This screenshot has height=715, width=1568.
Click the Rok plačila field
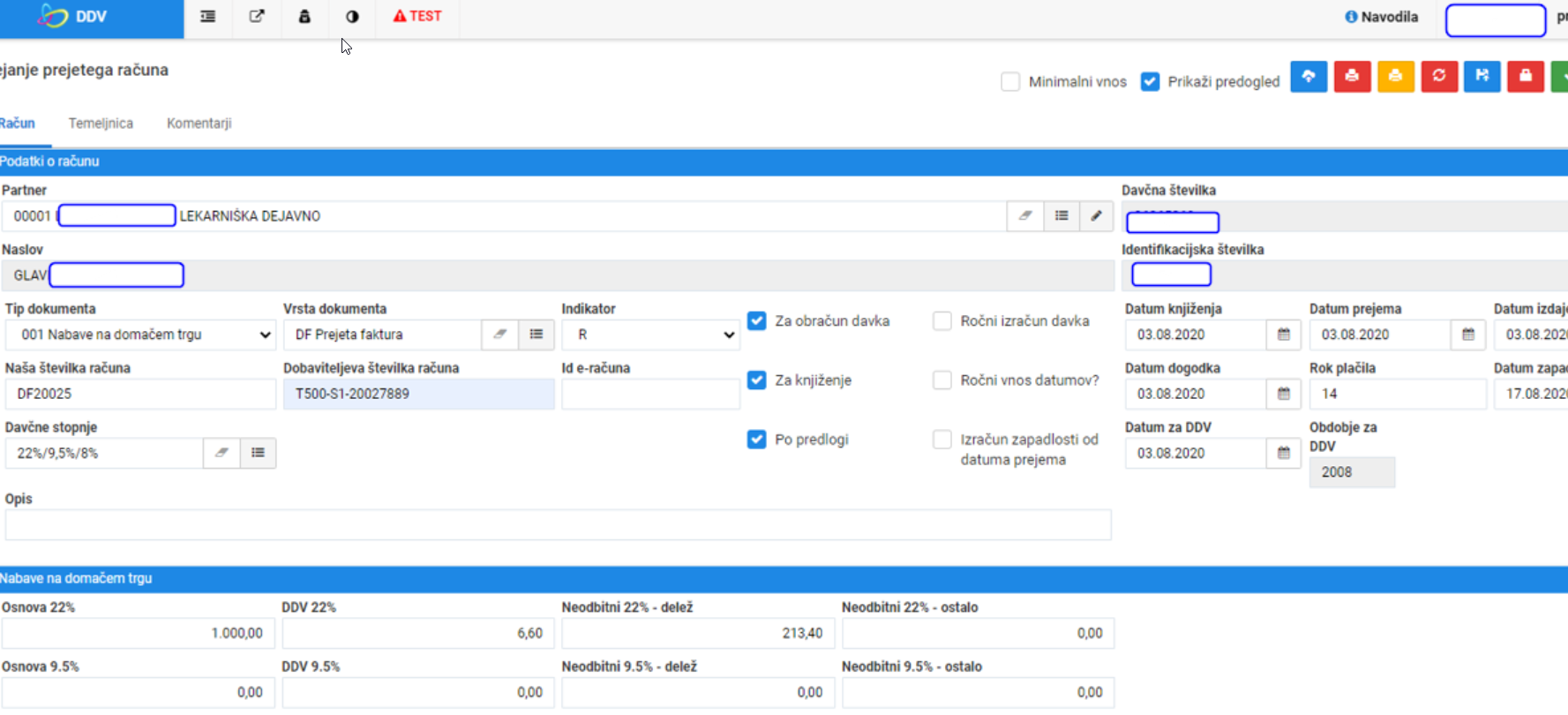(x=1398, y=394)
